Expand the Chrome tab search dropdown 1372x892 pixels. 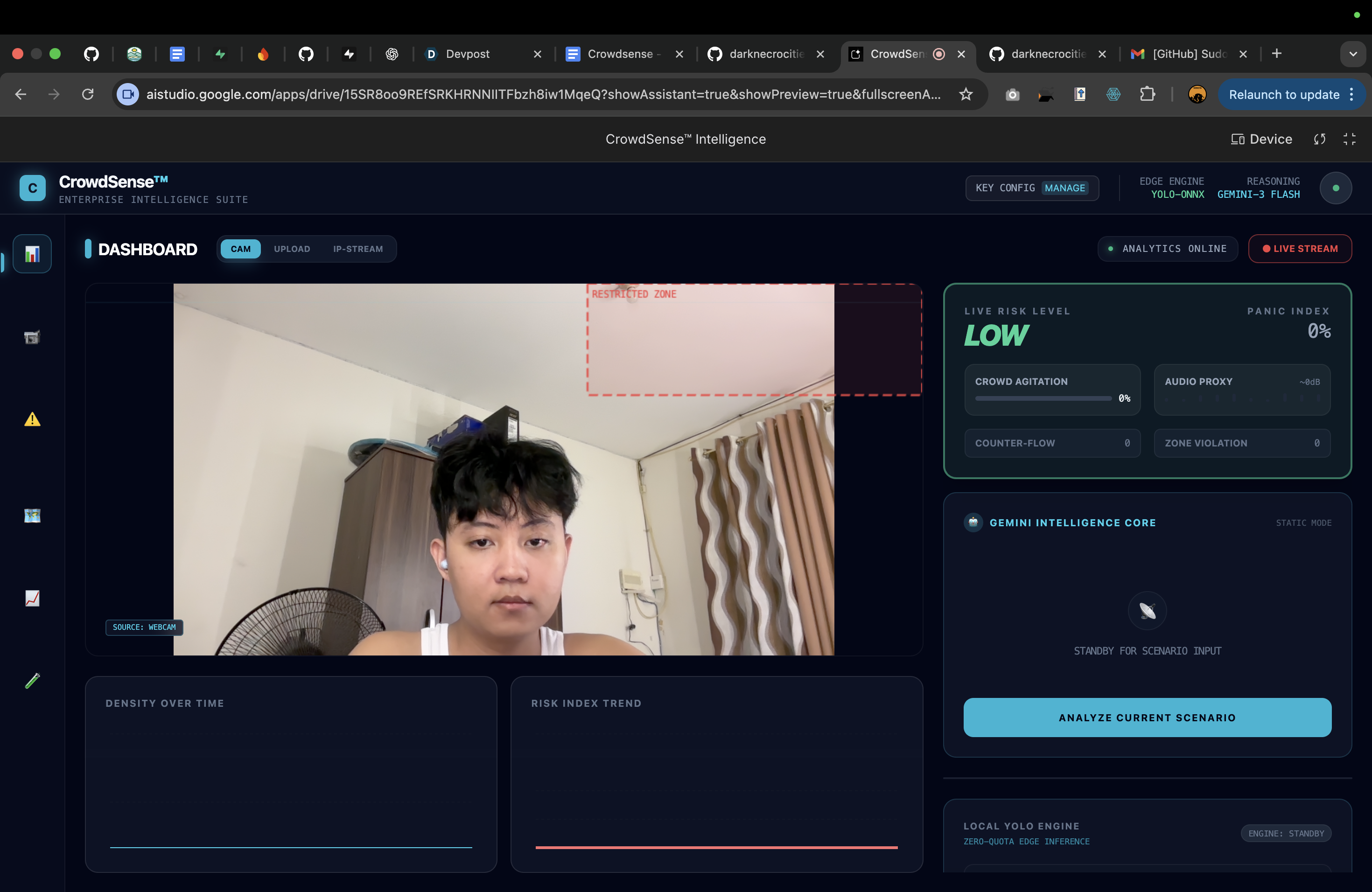point(1353,54)
